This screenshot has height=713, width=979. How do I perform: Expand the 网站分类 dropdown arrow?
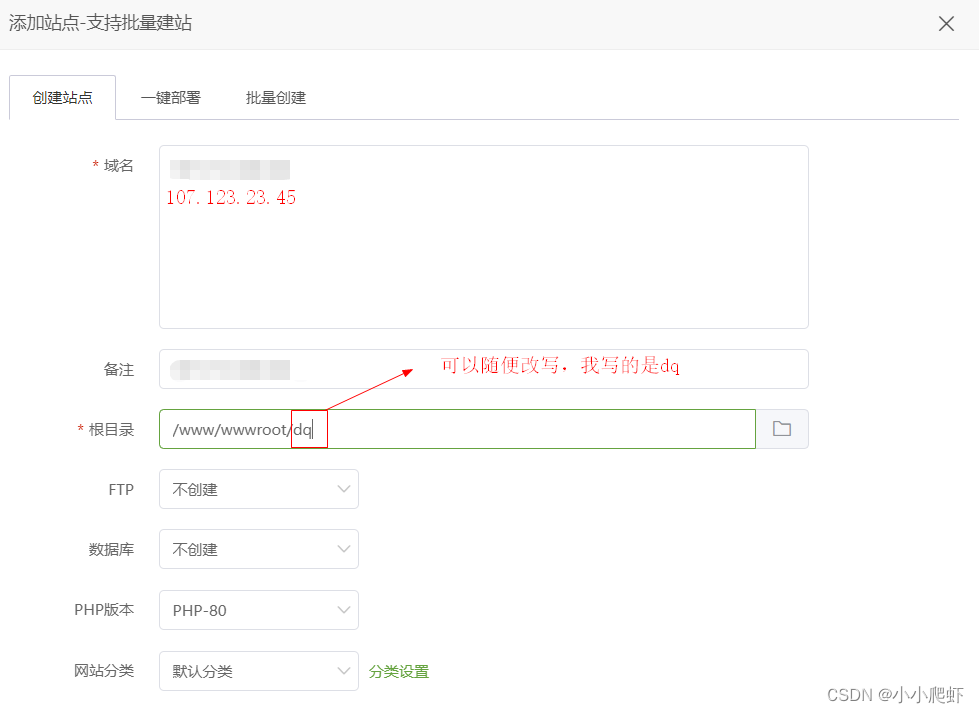(343, 671)
